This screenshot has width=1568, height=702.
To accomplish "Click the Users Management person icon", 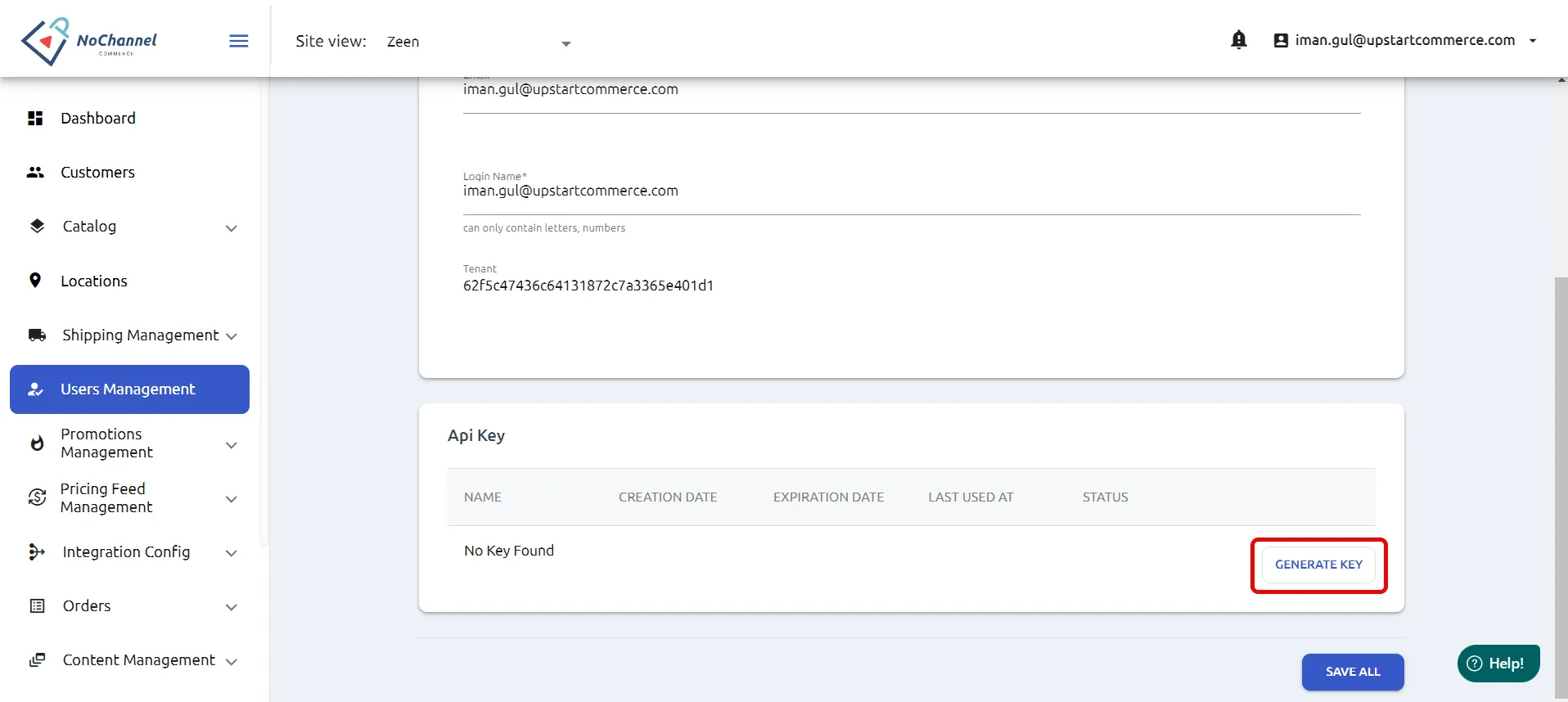I will [x=35, y=389].
